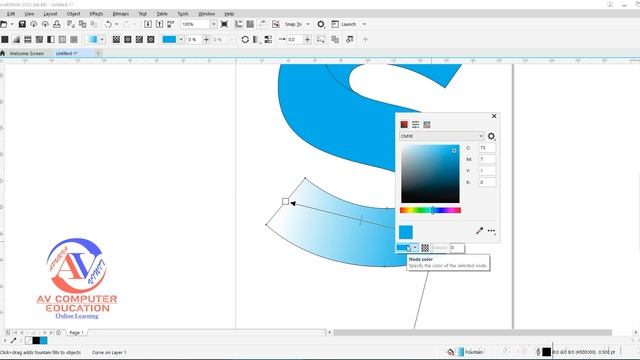Image resolution: width=640 pixels, height=360 pixels.
Task: Click the Publish to PDF icon
Action: [171, 24]
